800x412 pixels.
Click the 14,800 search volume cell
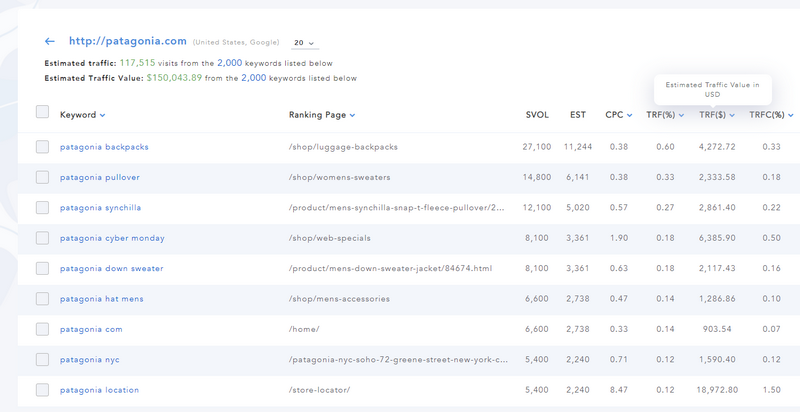point(537,177)
